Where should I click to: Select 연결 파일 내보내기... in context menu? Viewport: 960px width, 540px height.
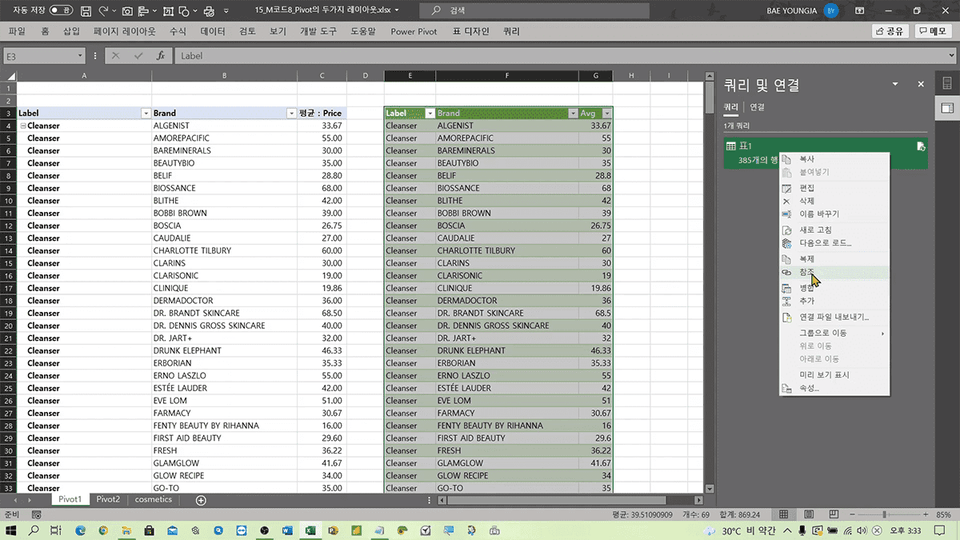[834, 317]
